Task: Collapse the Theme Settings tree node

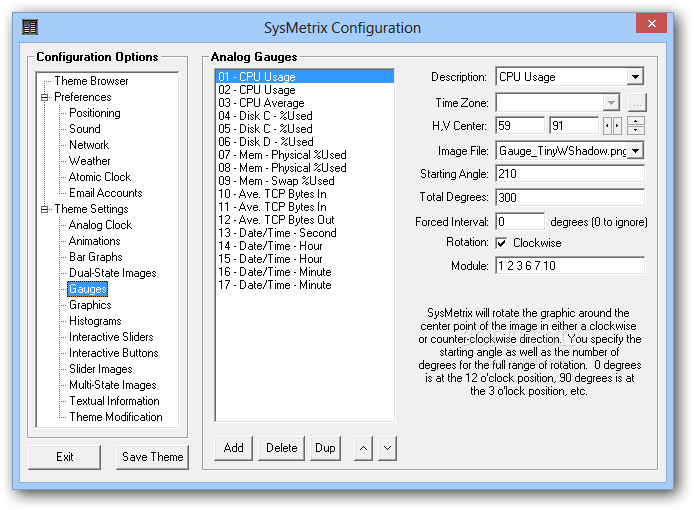Action: (45, 209)
